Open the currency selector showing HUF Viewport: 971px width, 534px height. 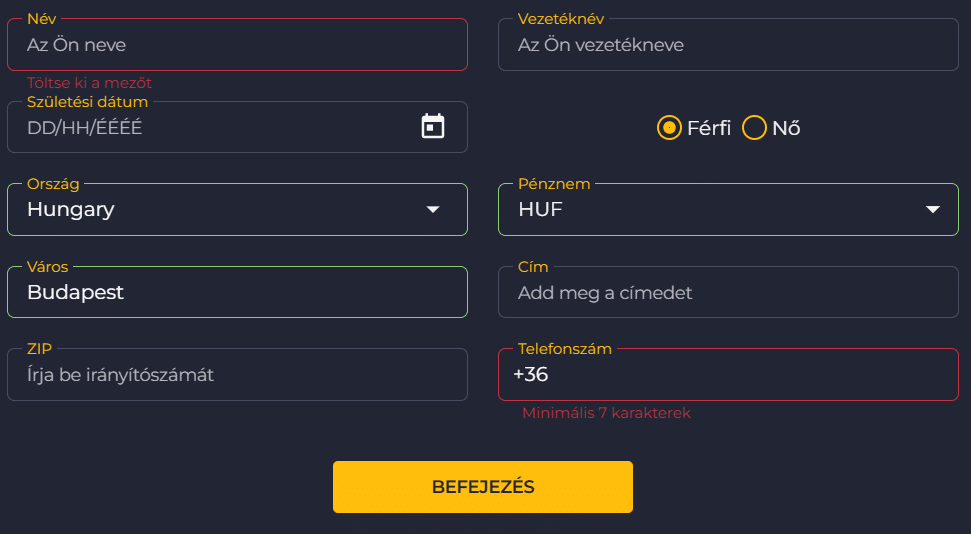(700, 209)
